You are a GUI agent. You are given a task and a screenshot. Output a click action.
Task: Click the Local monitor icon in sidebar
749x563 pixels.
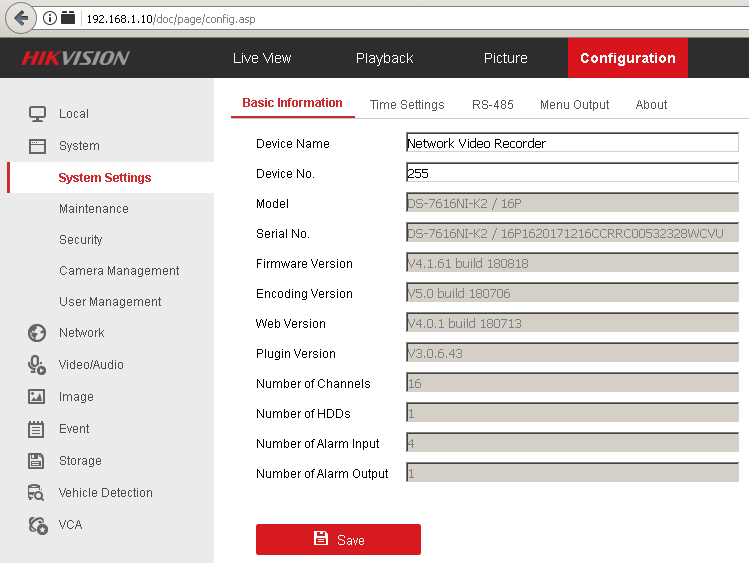click(37, 114)
